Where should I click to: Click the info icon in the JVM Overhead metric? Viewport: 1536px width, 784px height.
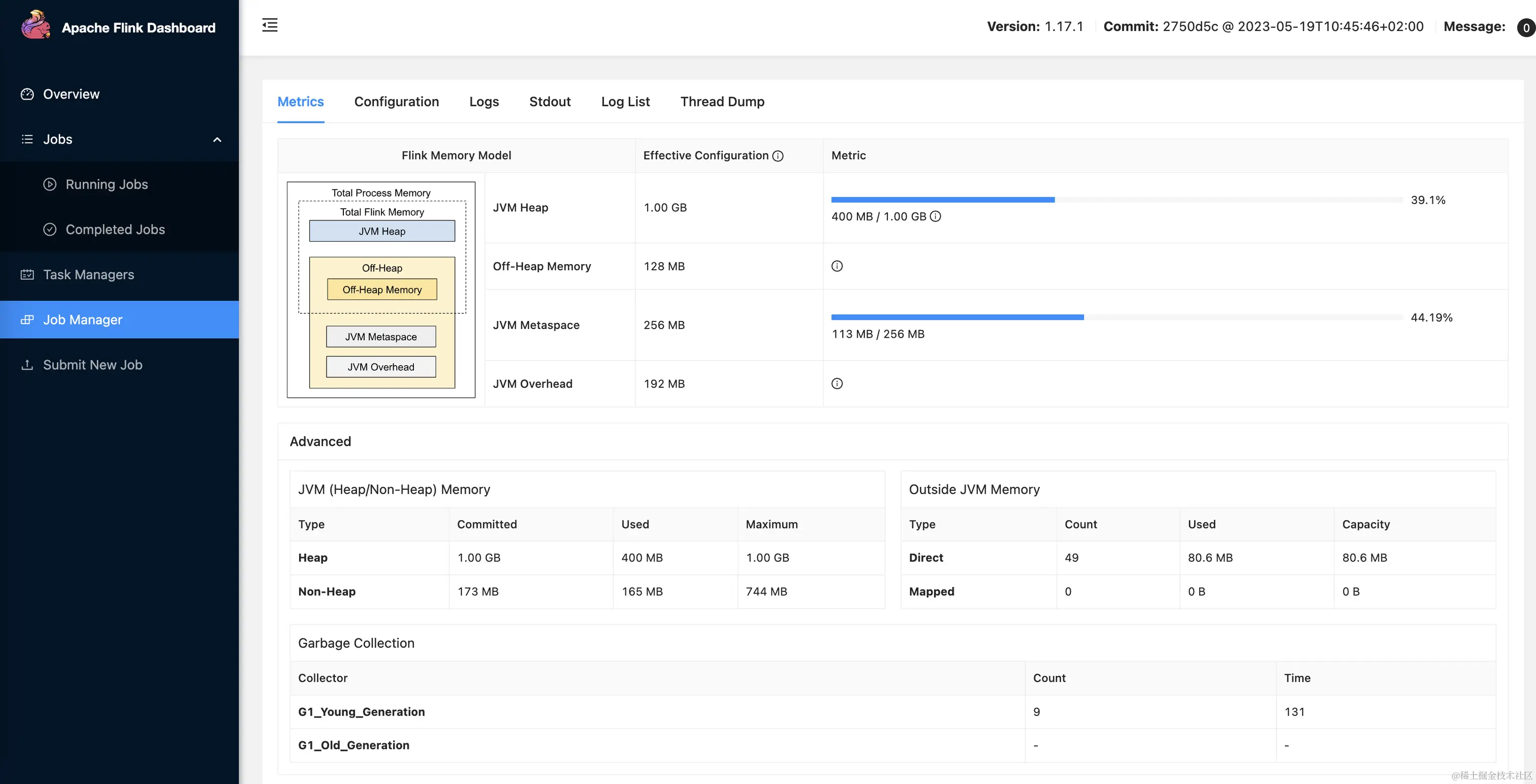(837, 383)
